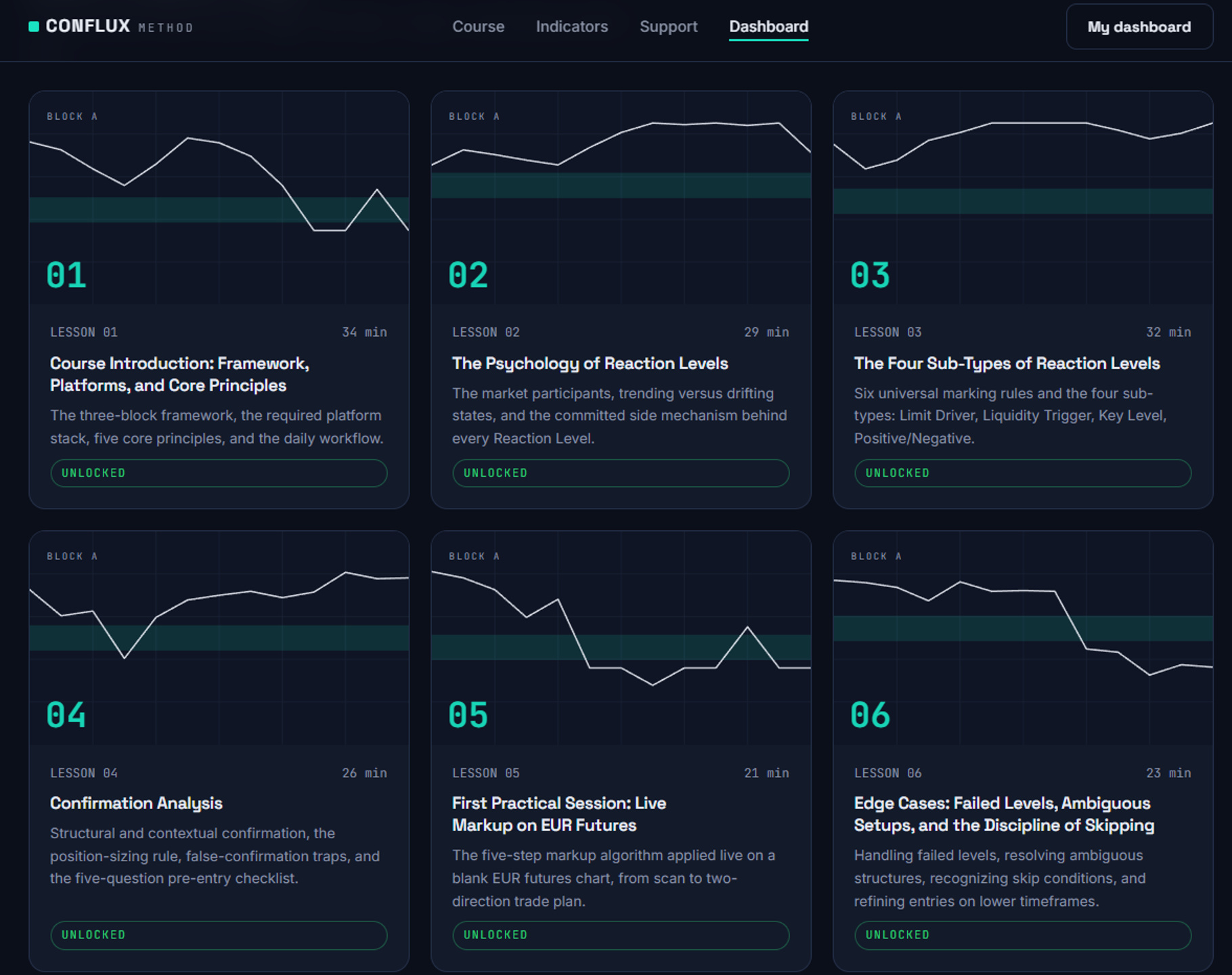Open the Course navigation tab

click(478, 26)
